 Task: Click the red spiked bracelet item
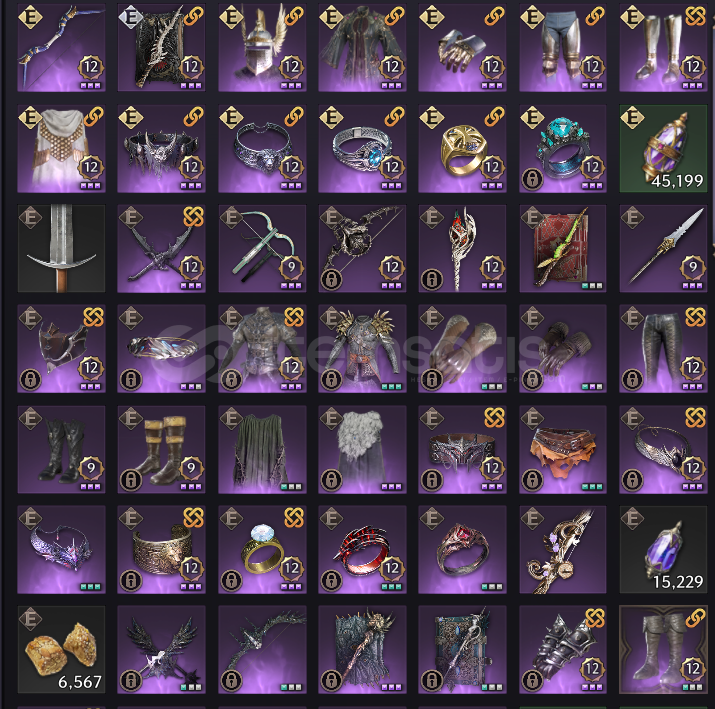pyautogui.click(x=362, y=549)
